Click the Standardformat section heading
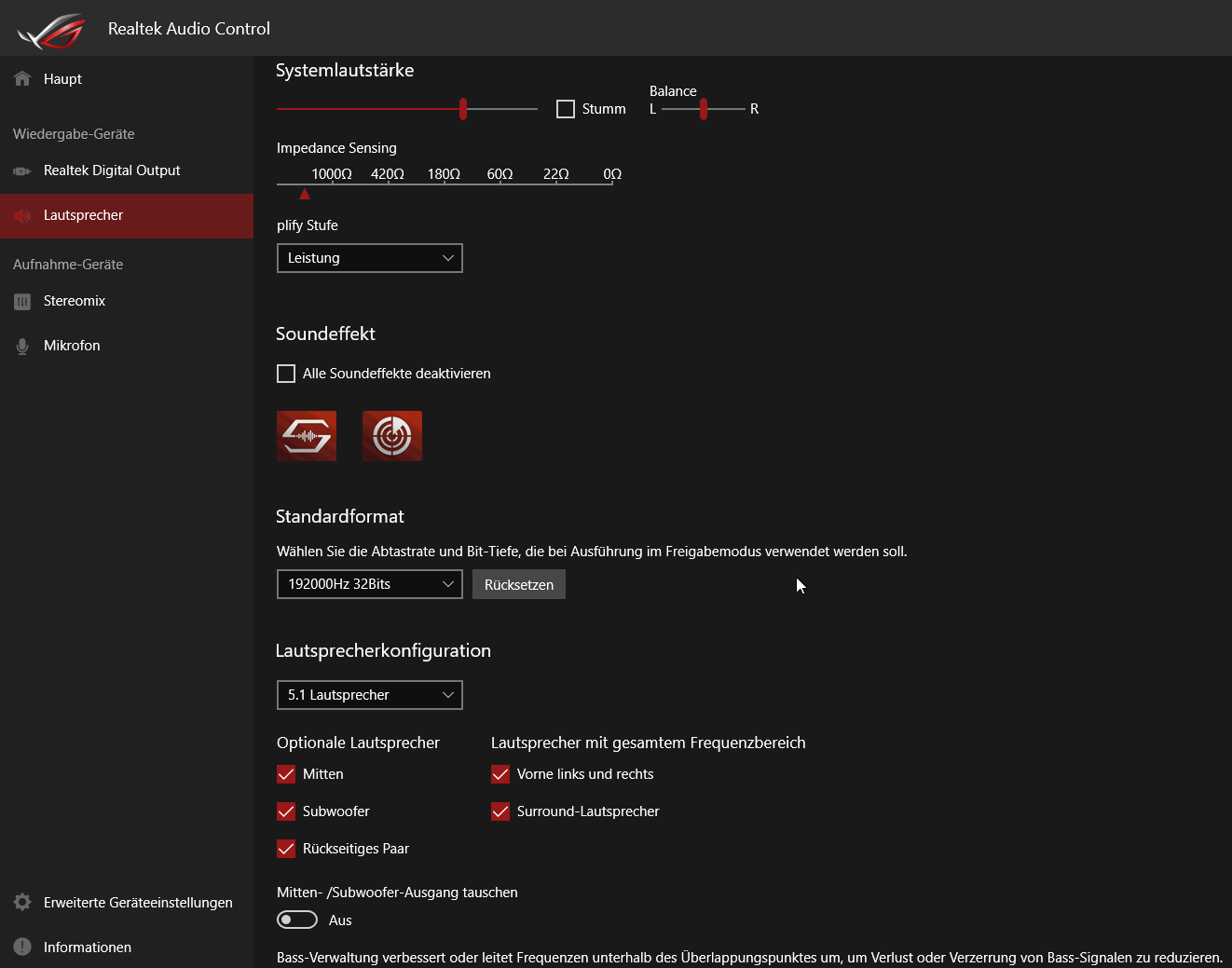 340,516
